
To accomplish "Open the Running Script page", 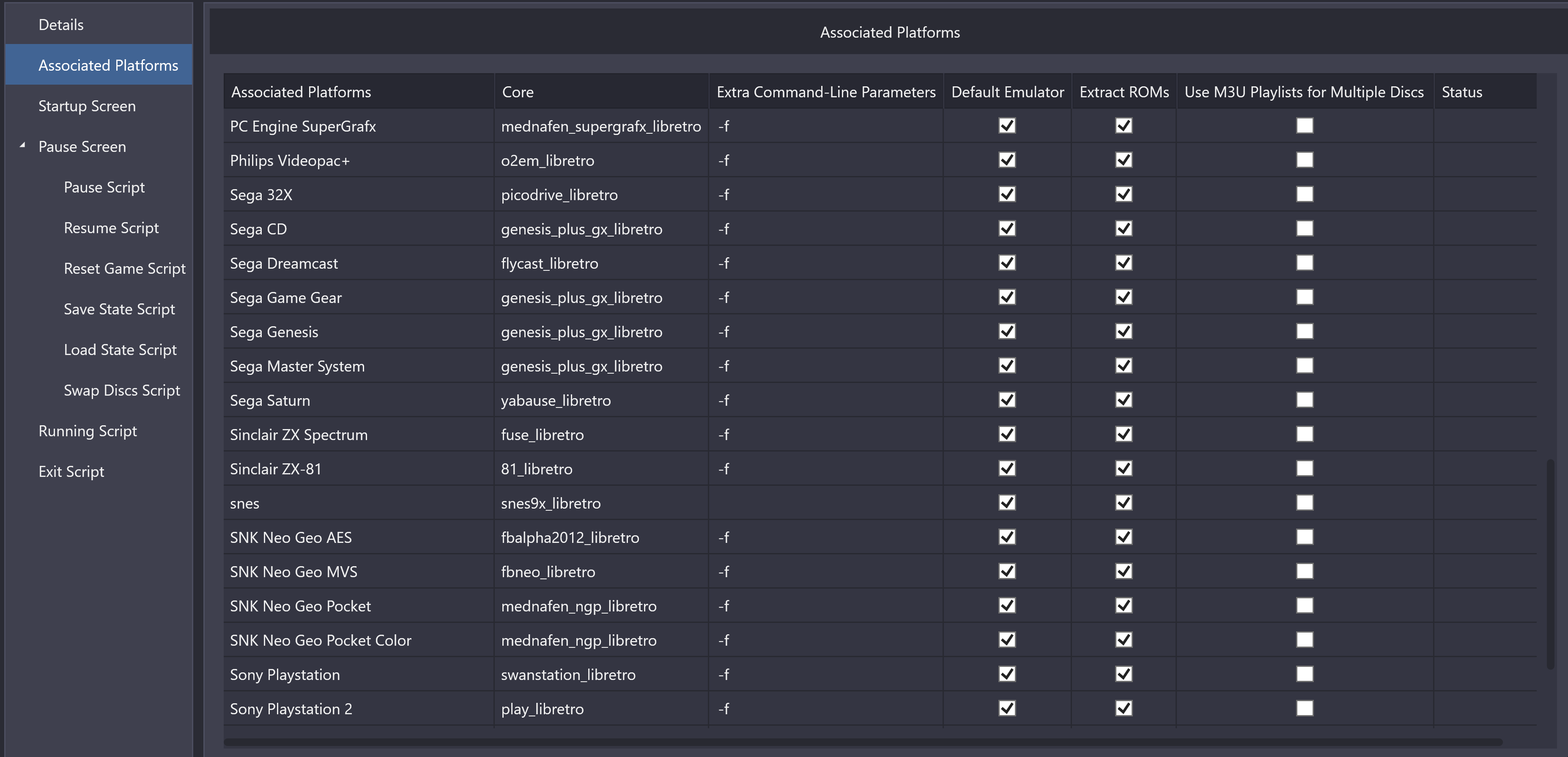I will 99,431.
